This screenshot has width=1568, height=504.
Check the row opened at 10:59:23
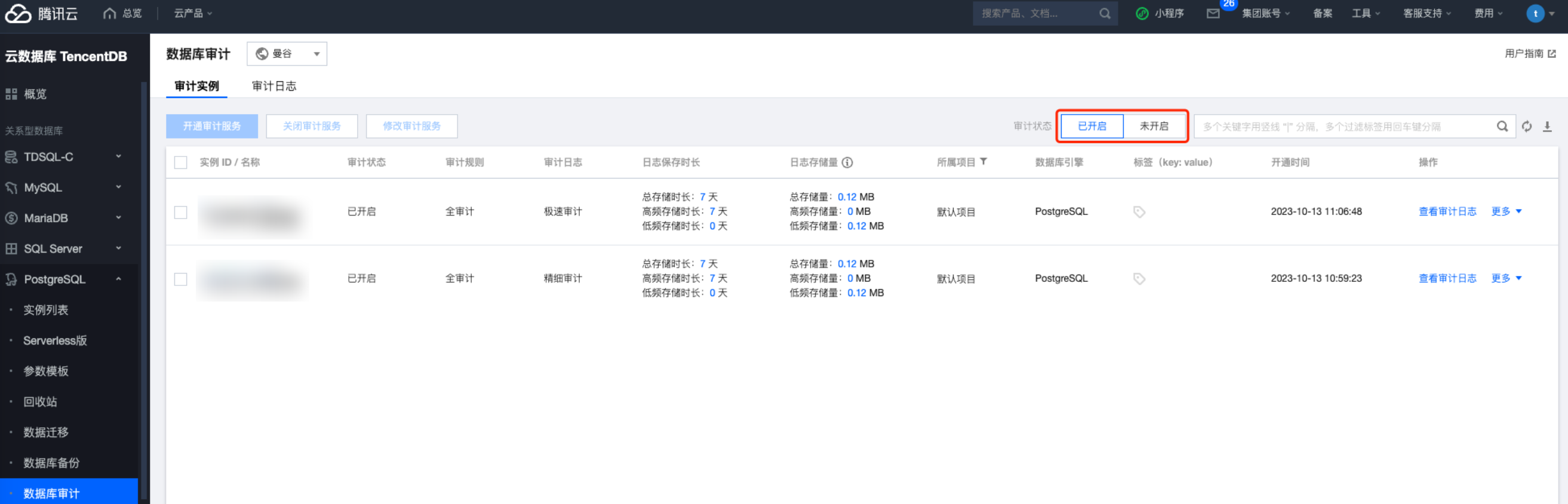181,279
